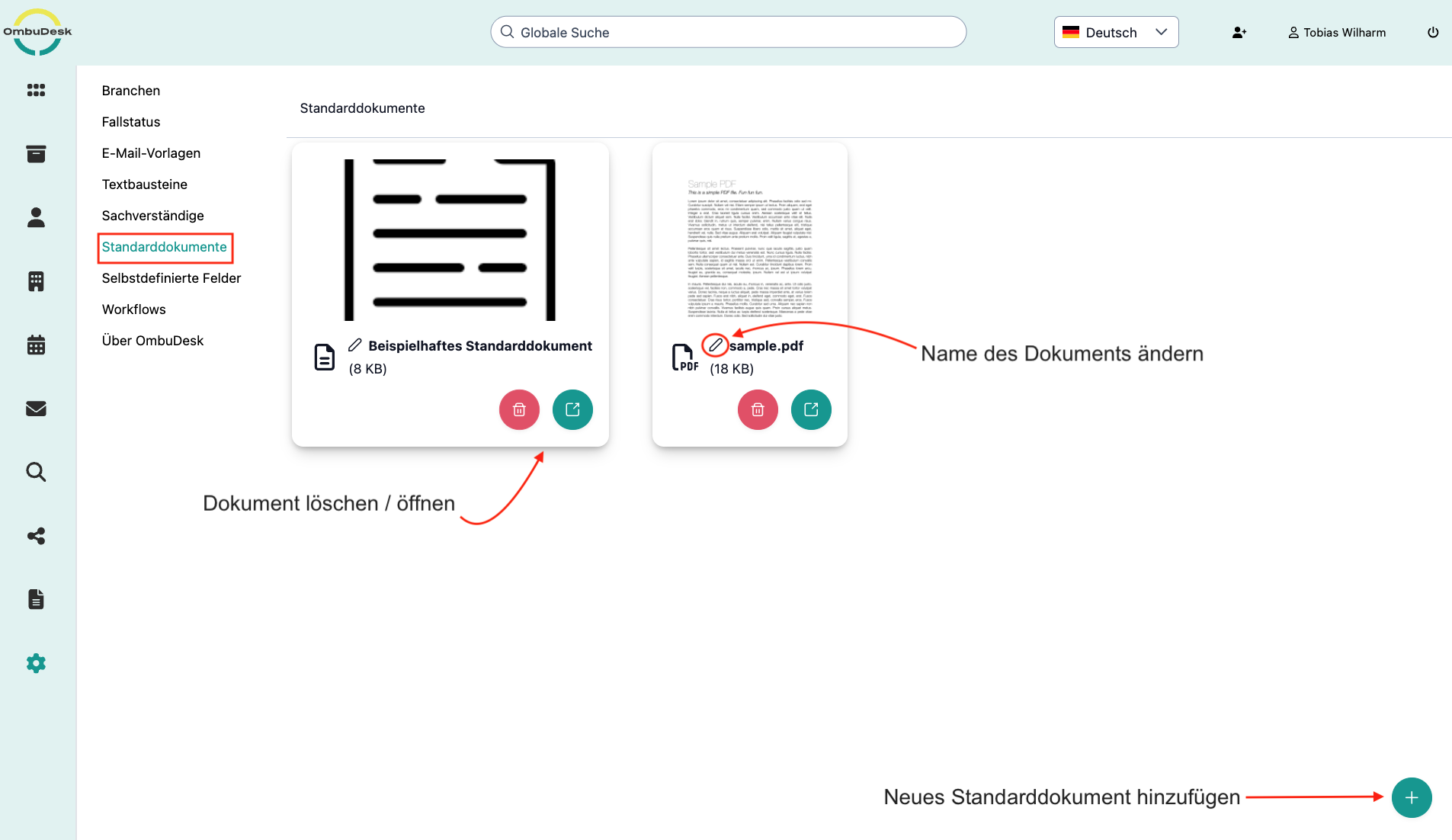Open Beispielhaftes Standarddokument with green open button

(x=572, y=409)
